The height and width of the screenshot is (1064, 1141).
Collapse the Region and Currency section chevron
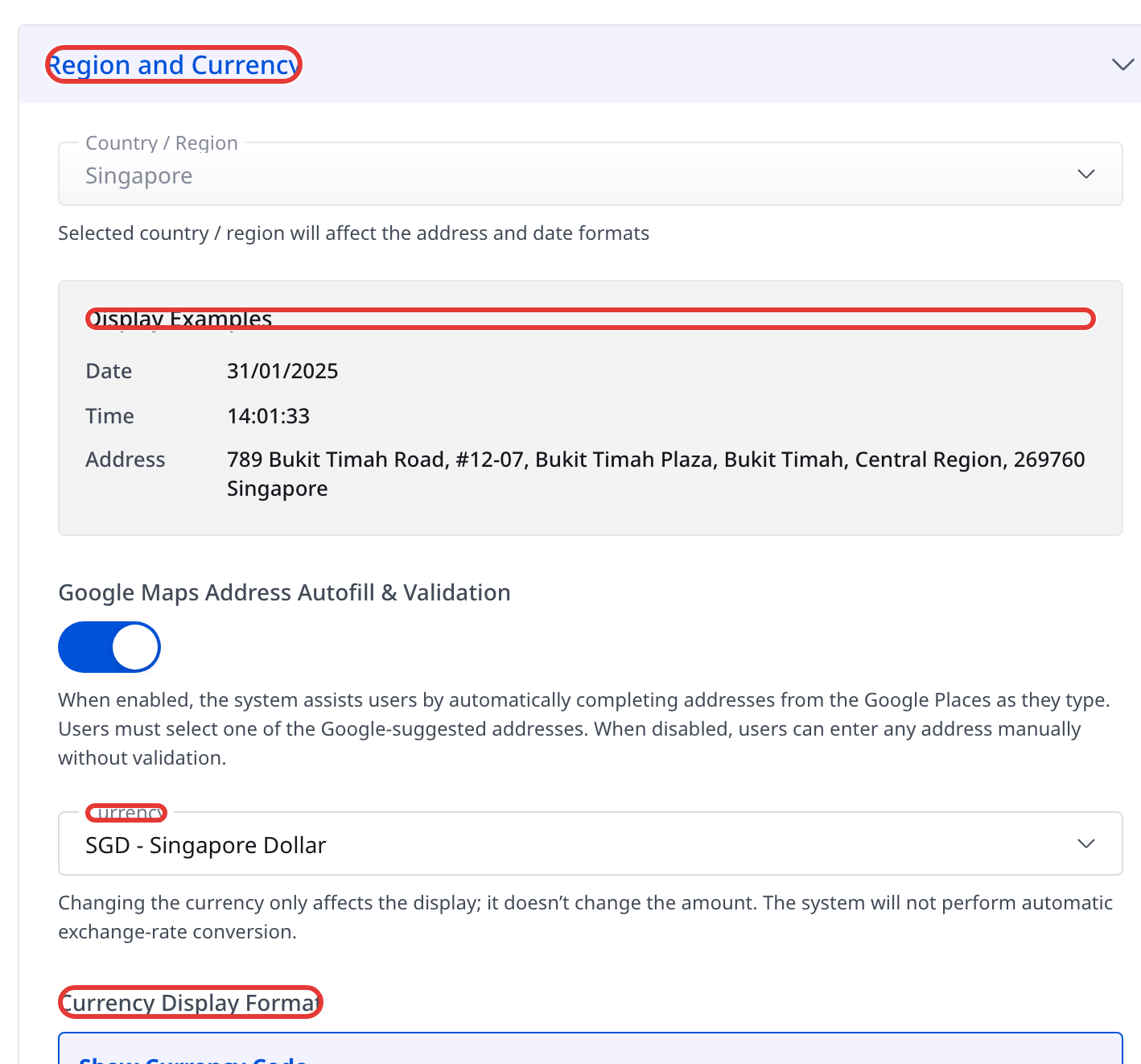tap(1122, 64)
